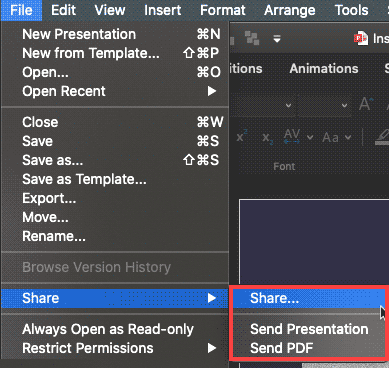Choose Send Presentation

click(x=309, y=329)
